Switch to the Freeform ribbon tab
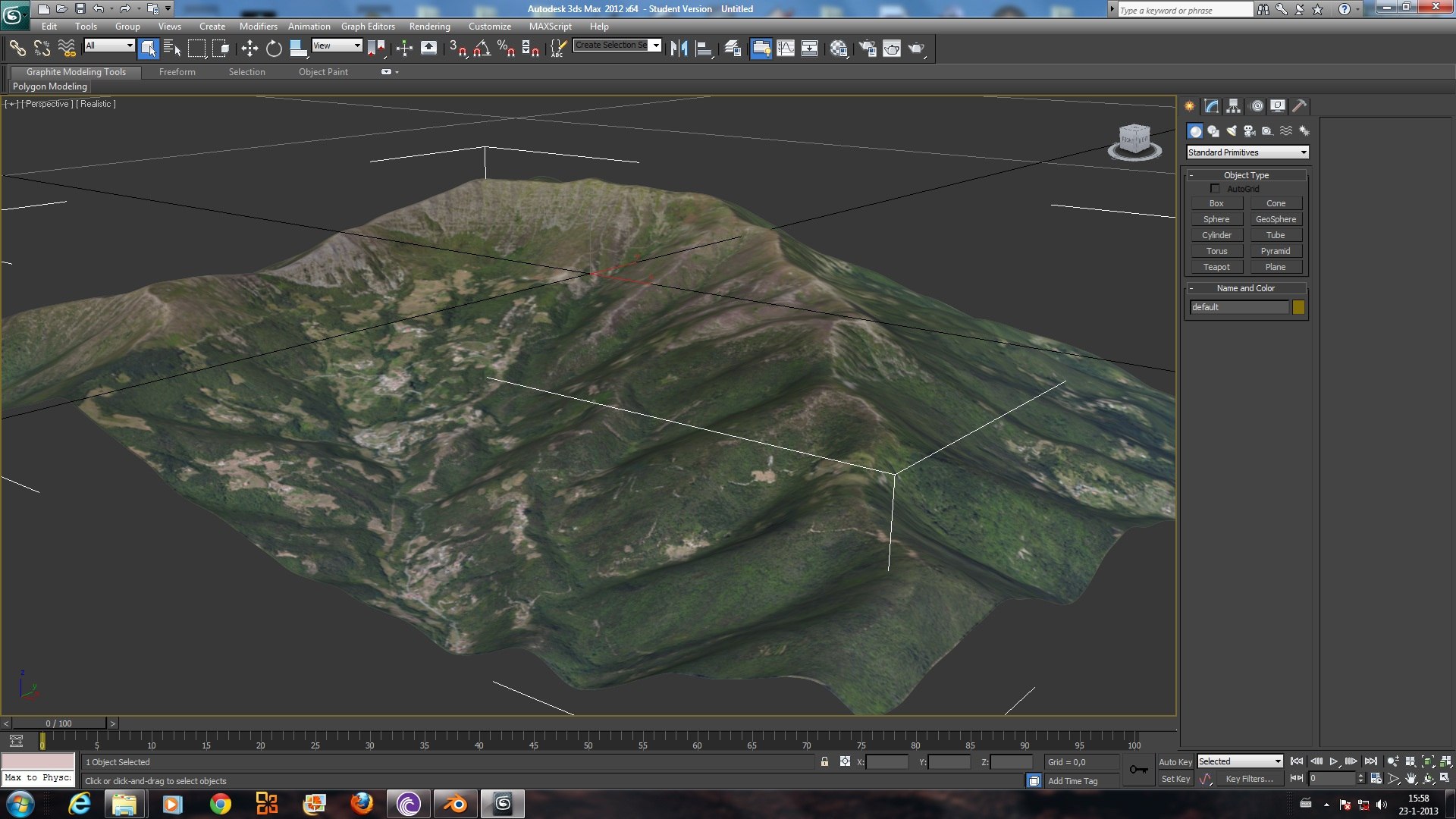This screenshot has height=819, width=1456. point(177,72)
